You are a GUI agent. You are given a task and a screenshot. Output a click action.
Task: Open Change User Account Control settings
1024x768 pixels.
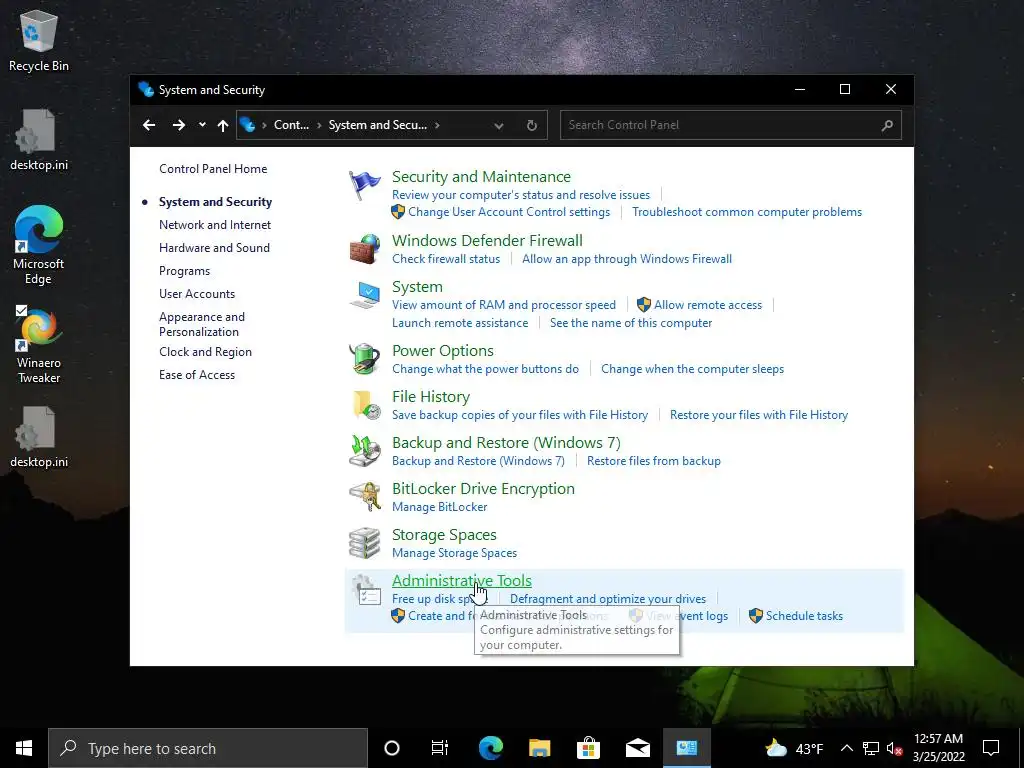[x=509, y=212]
